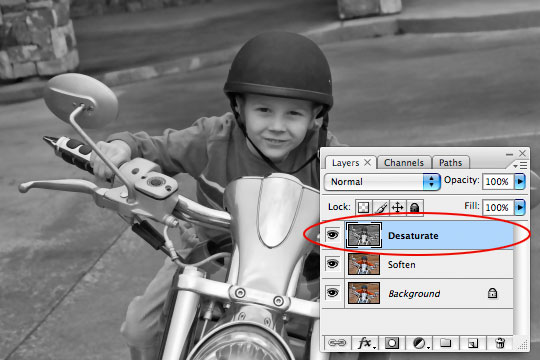Viewport: 540px width, 360px height.
Task: Open the Normal blend mode dropdown
Action: tap(382, 182)
